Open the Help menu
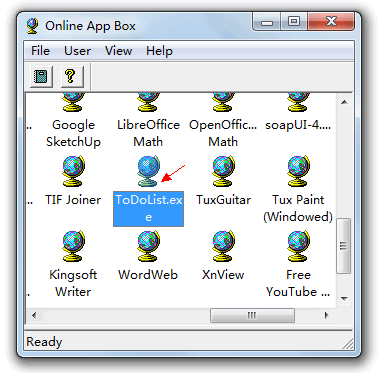 tap(159, 51)
